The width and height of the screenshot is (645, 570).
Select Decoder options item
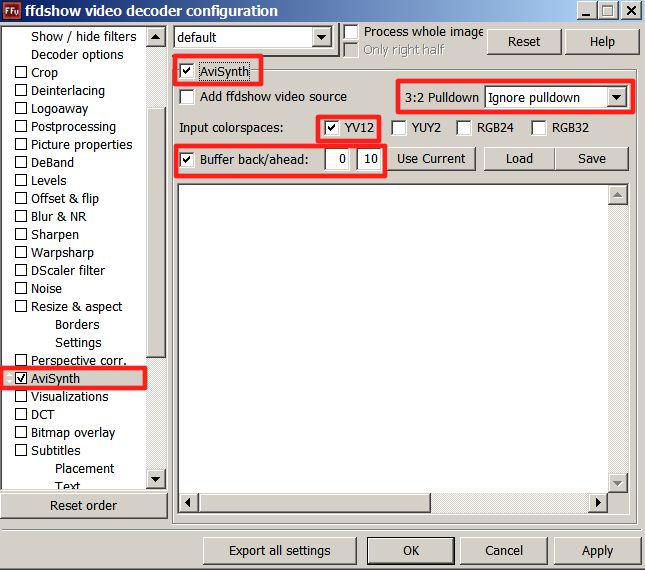(77, 55)
